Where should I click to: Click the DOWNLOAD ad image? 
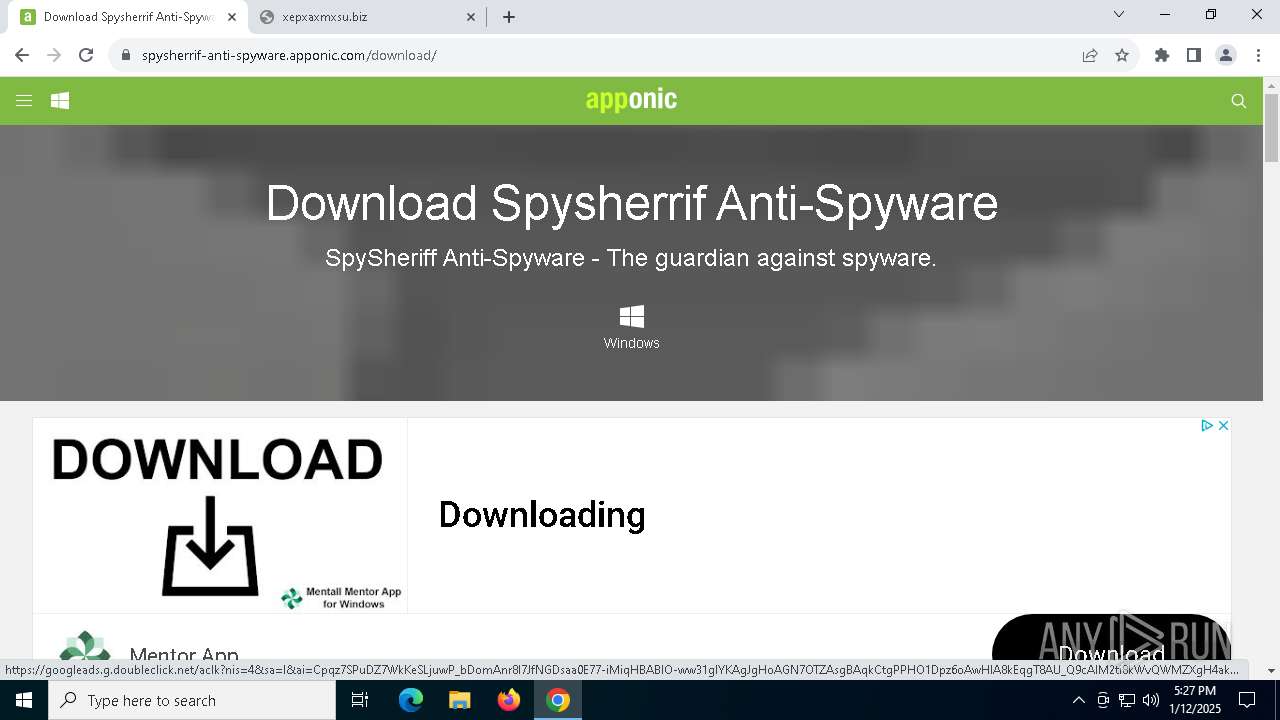(220, 515)
